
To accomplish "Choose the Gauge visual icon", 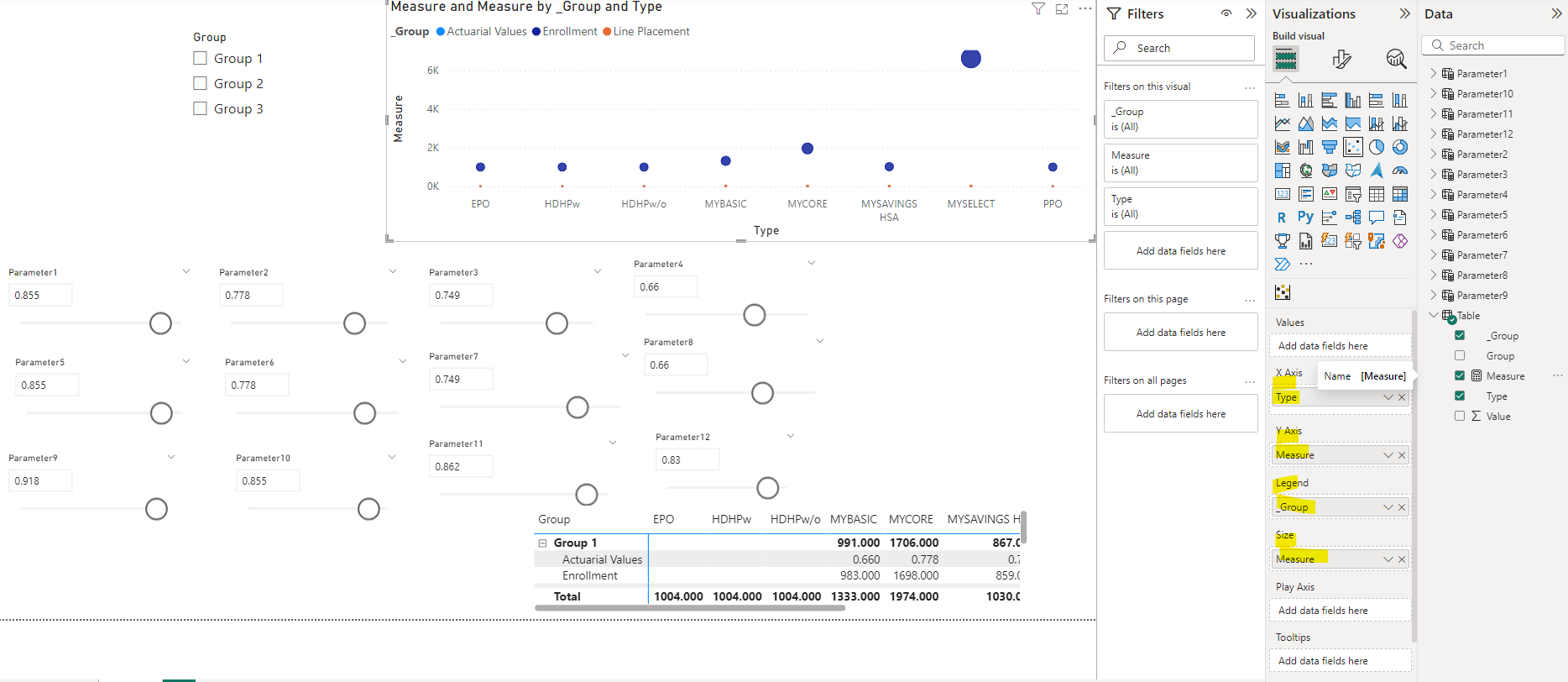I will 1400,171.
